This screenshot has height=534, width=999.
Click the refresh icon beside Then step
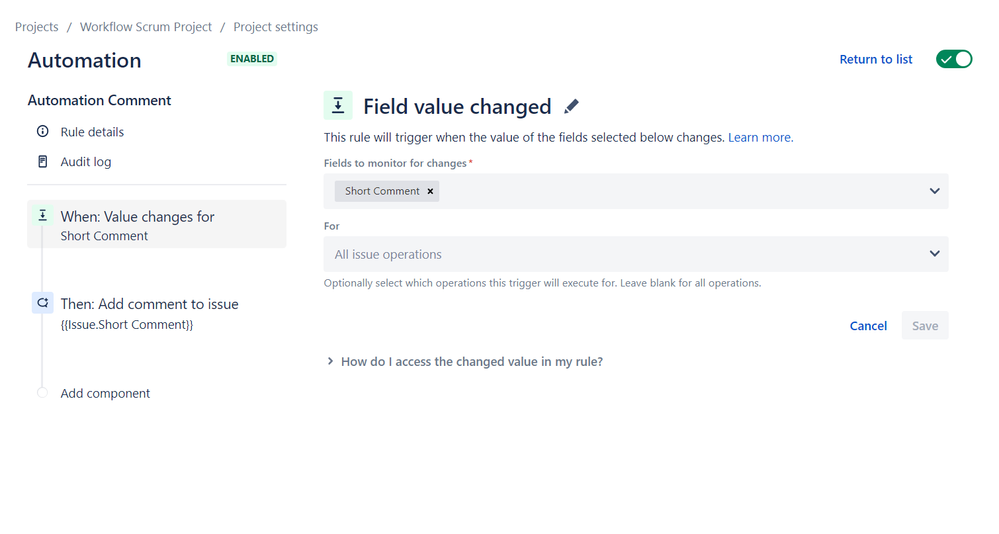(x=42, y=303)
